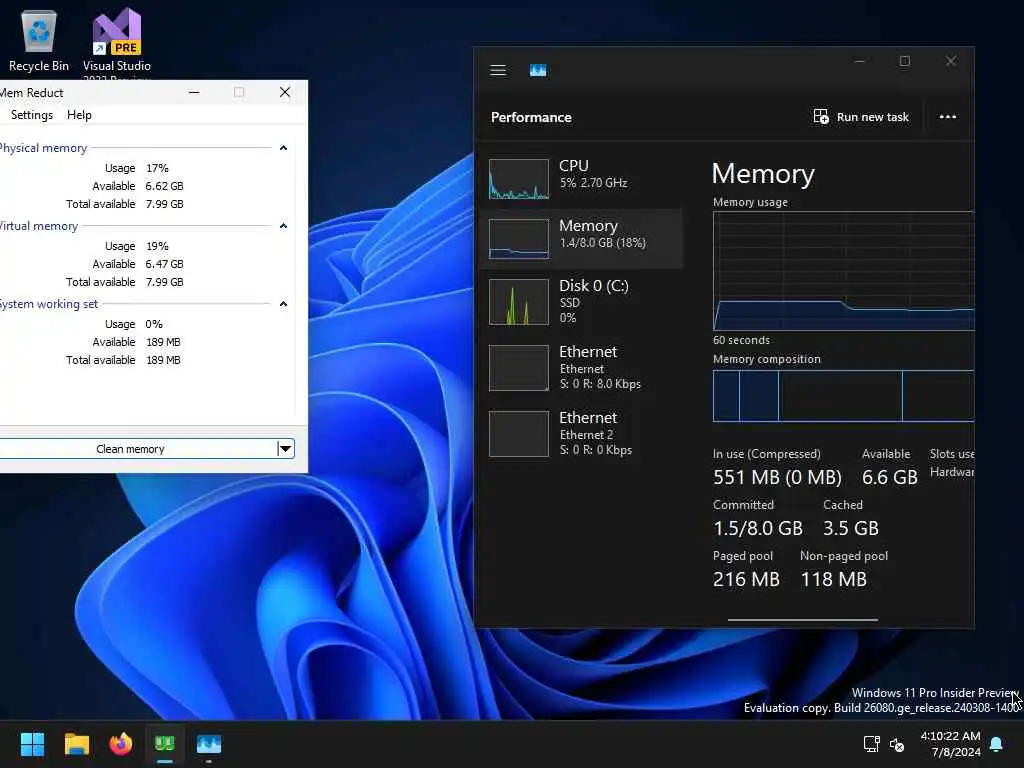Select first Ethernet adapter entry

point(581,367)
